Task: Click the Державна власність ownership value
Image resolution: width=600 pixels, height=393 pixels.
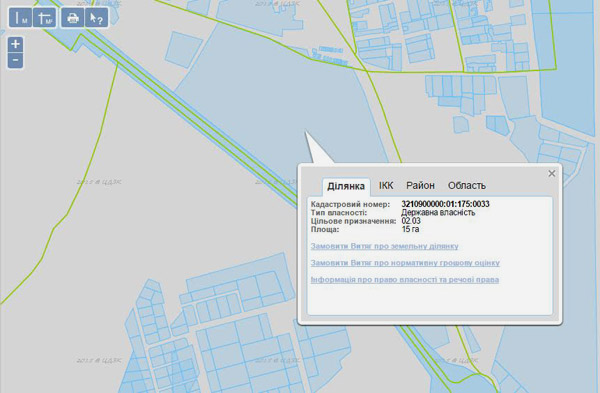Action: coord(438,212)
